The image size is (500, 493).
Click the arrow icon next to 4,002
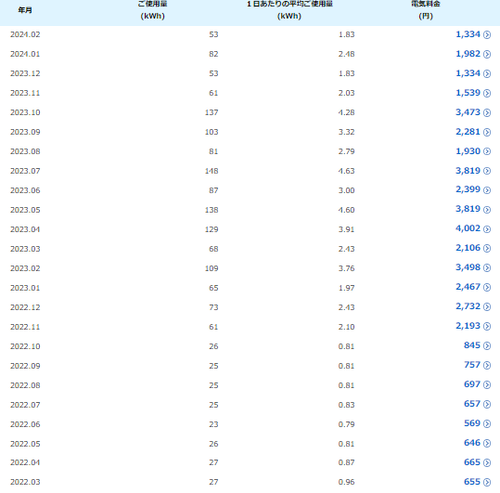click(487, 229)
